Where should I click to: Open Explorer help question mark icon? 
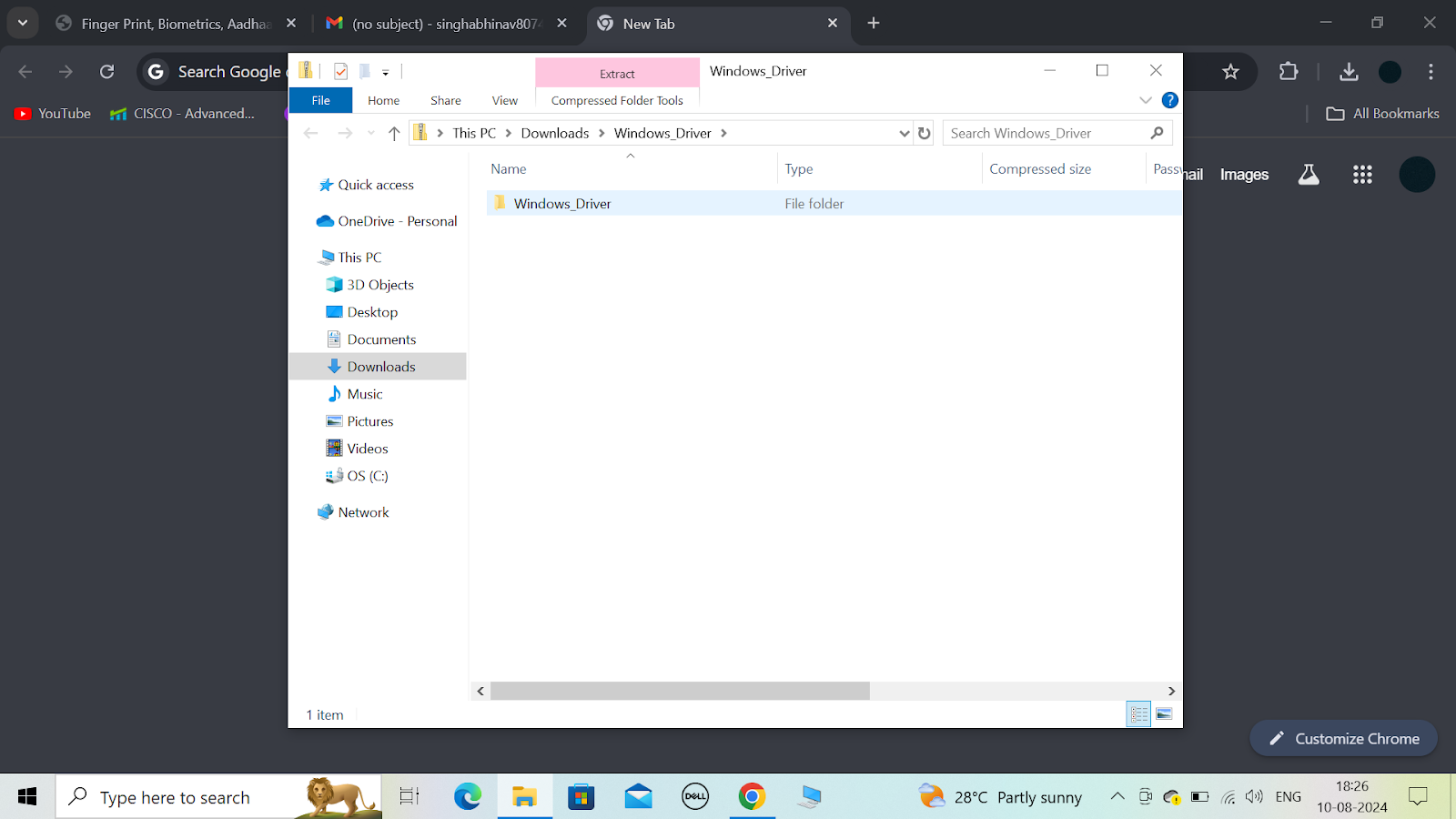pyautogui.click(x=1170, y=100)
